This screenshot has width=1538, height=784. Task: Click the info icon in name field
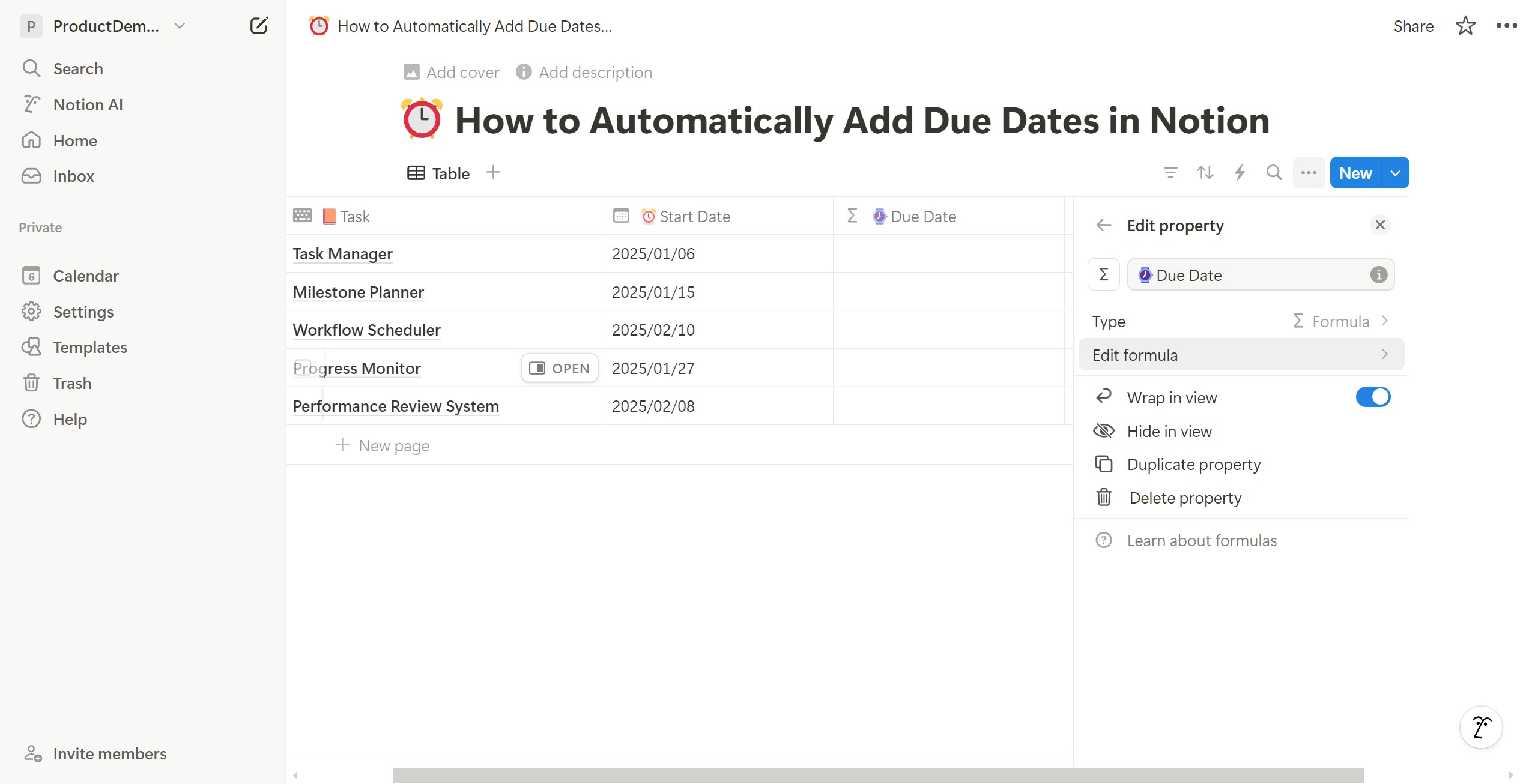point(1379,275)
